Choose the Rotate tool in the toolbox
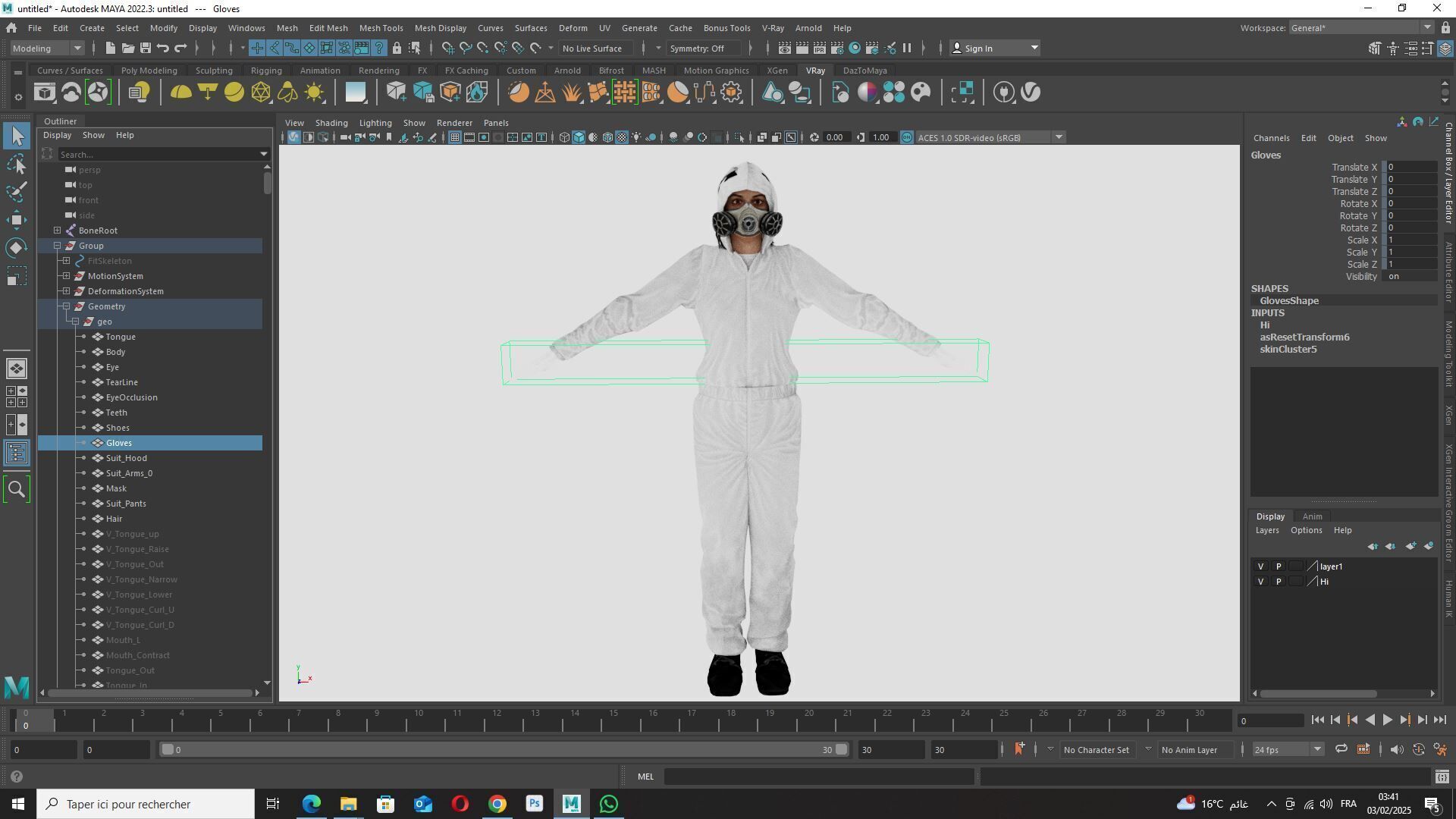This screenshot has width=1456, height=819. (x=17, y=248)
